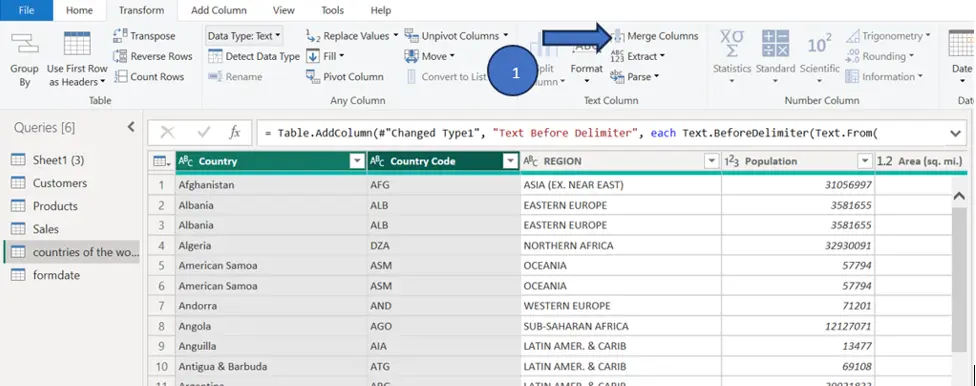Click the Count Rows icon

[120, 77]
